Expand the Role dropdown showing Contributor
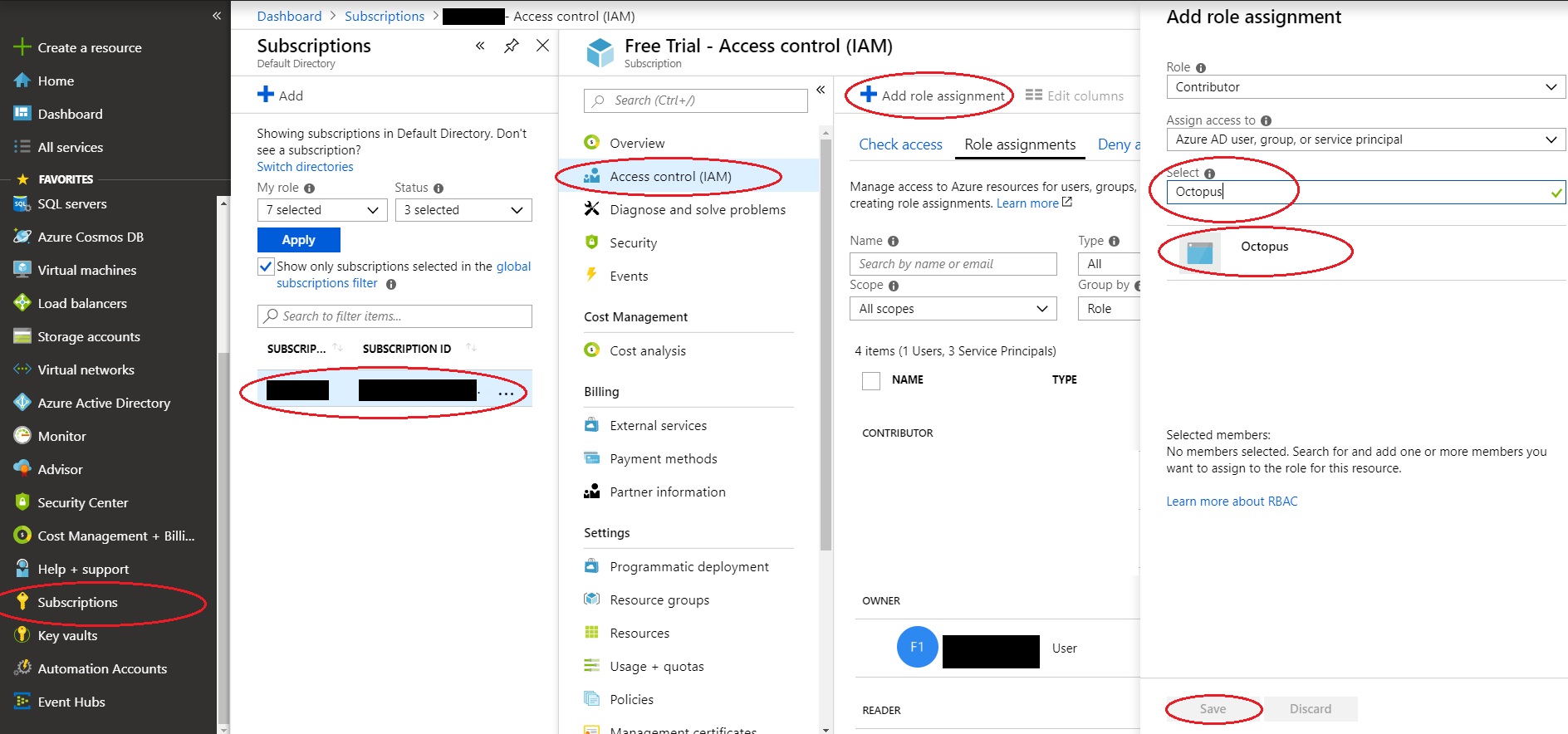Image resolution: width=1568 pixels, height=734 pixels. pyautogui.click(x=1365, y=87)
